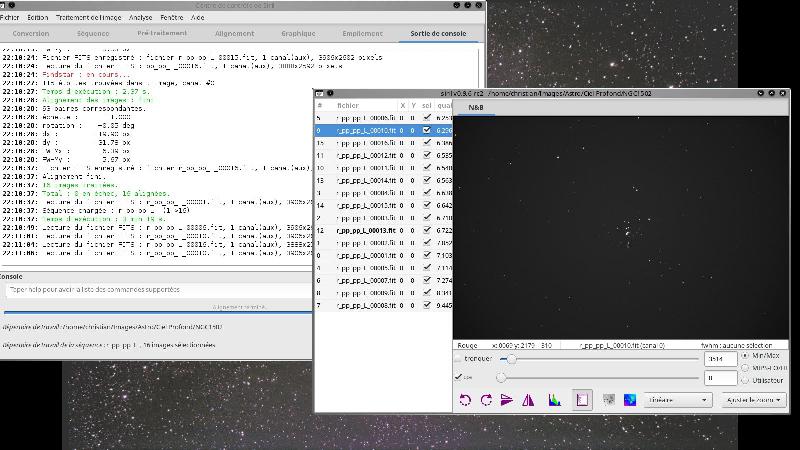
Task: Uncheck selection for r_pp_pp_L_00014.fit
Action: [427, 180]
